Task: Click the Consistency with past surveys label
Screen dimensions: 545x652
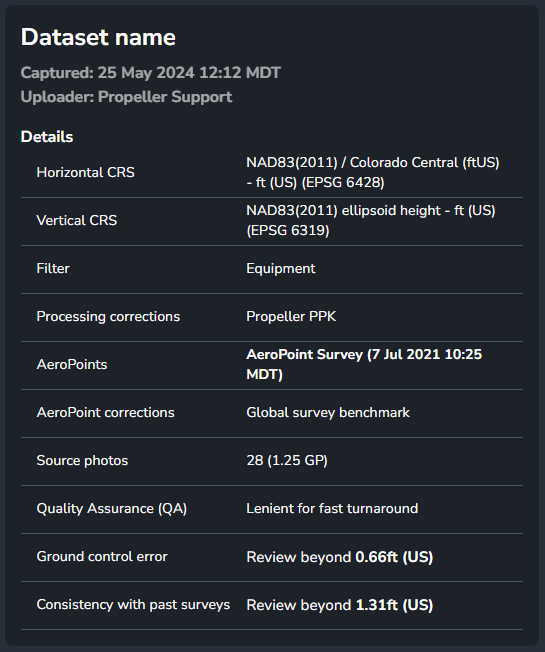Action: [x=133, y=605]
